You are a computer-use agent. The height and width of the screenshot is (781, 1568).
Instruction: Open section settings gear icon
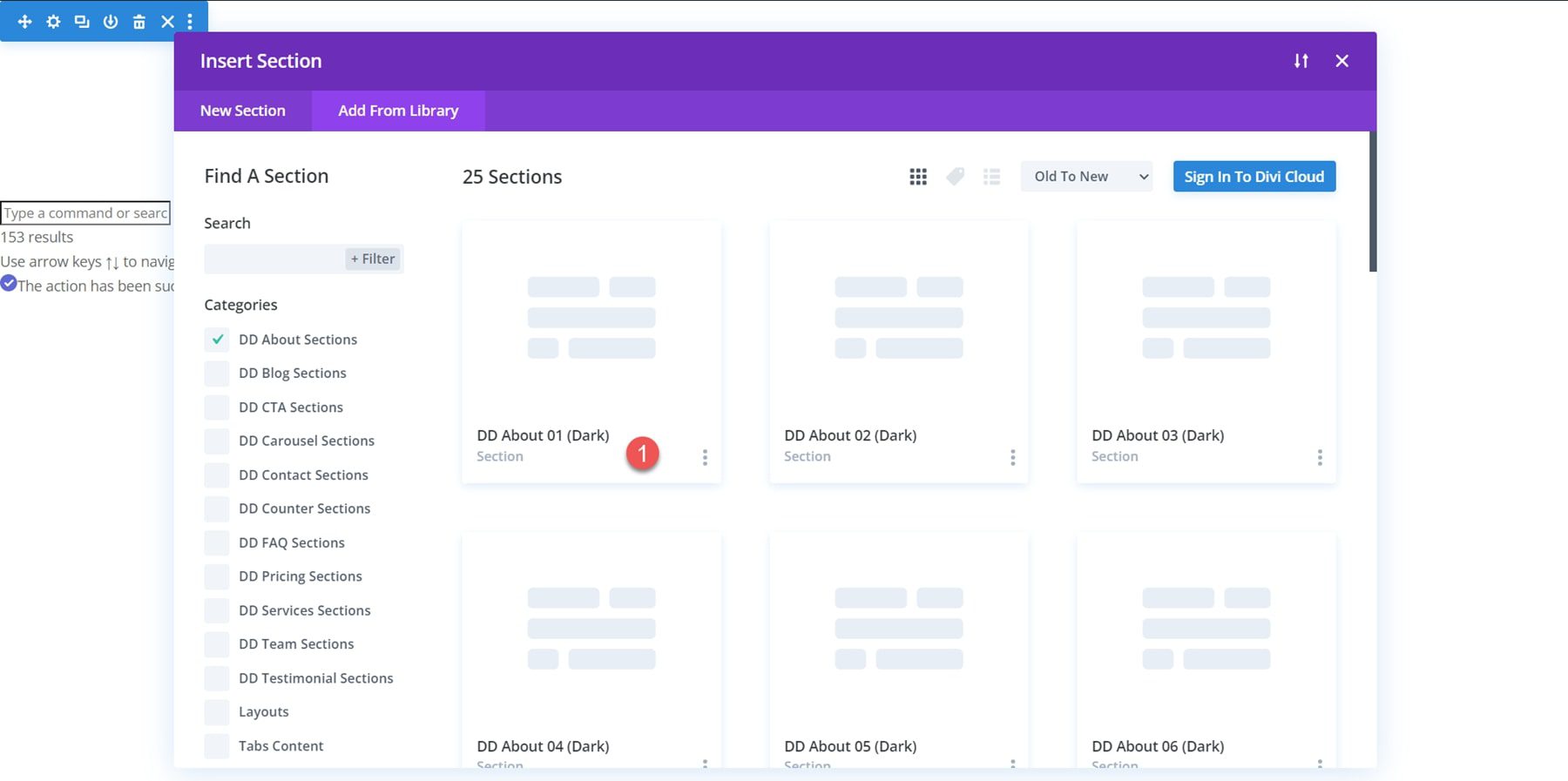(x=53, y=22)
